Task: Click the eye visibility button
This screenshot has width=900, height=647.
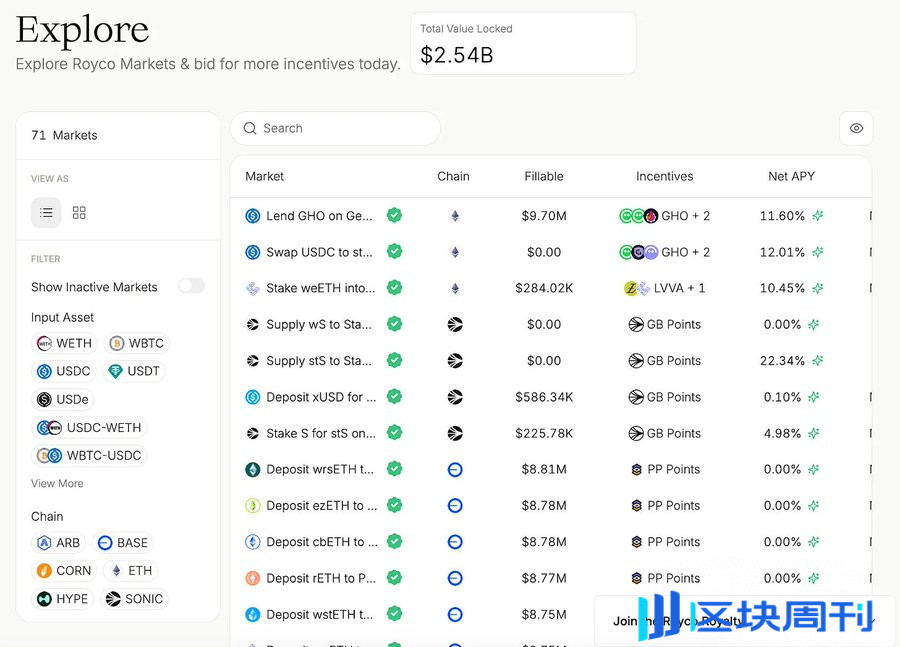Action: 856,128
